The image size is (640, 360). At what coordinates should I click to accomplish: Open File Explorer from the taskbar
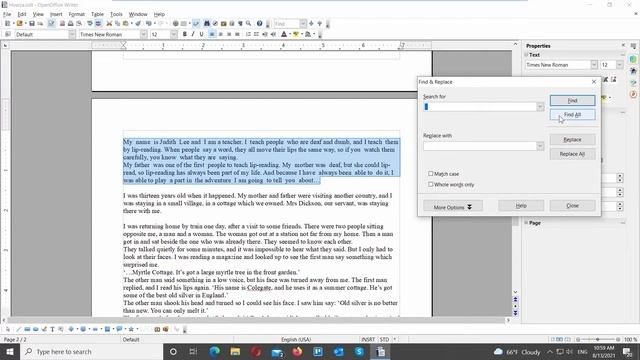point(235,351)
